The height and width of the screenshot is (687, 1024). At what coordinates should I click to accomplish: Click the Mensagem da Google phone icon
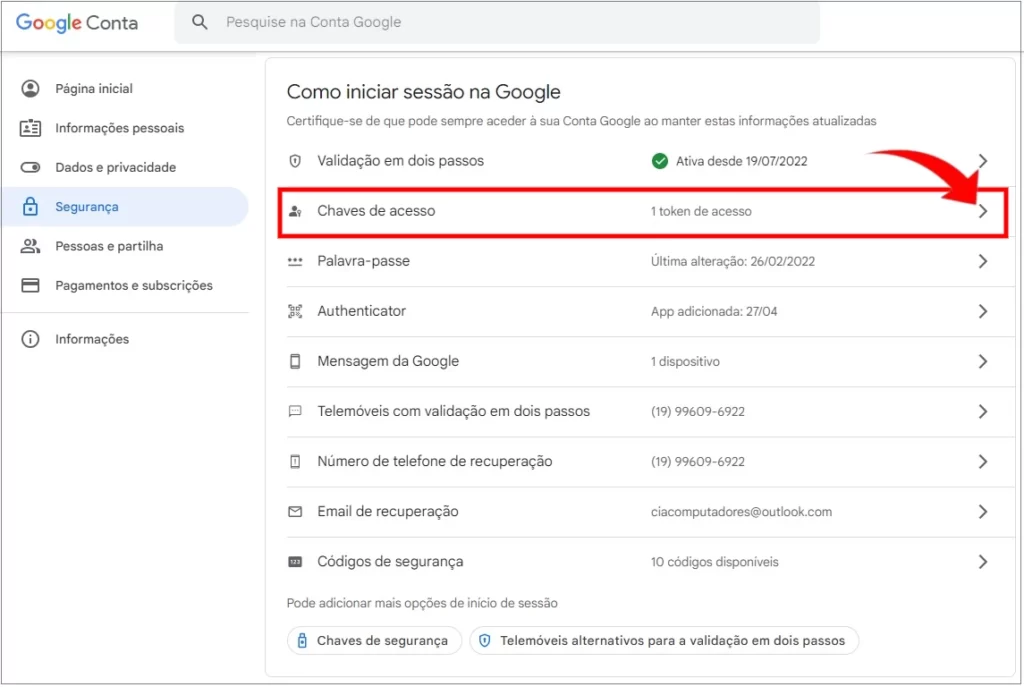[295, 361]
